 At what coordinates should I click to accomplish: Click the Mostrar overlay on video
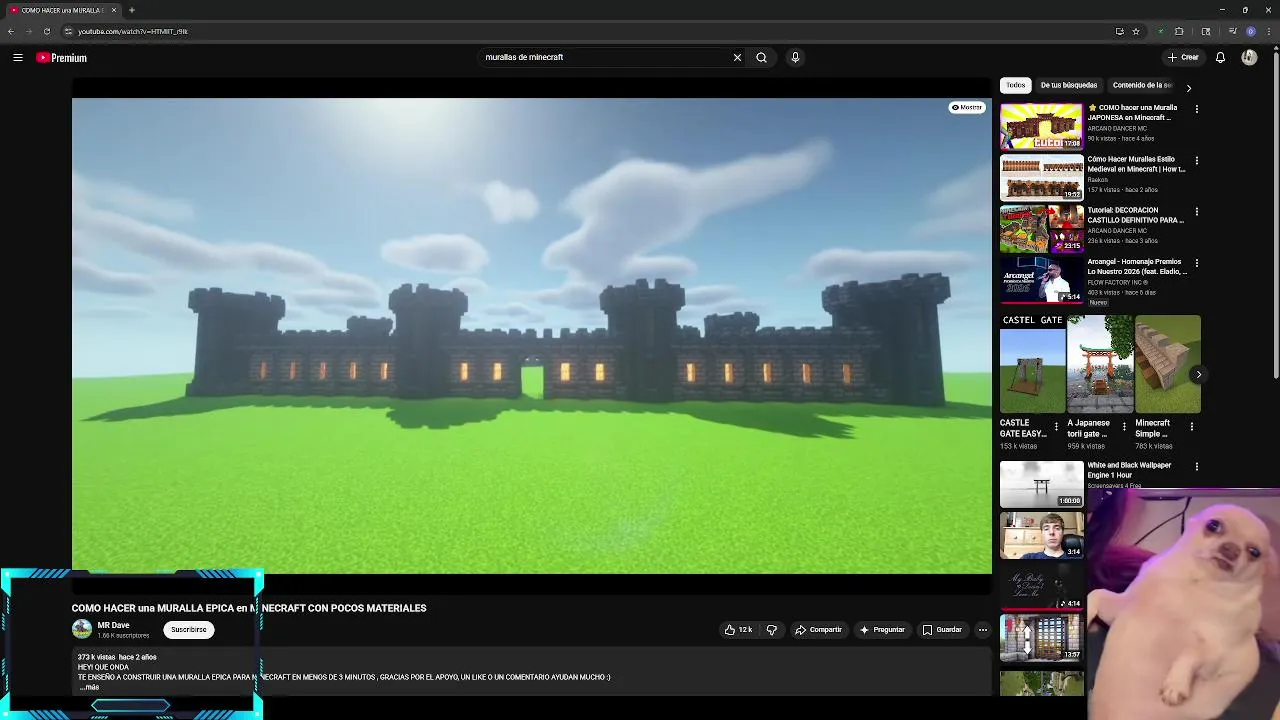(967, 108)
